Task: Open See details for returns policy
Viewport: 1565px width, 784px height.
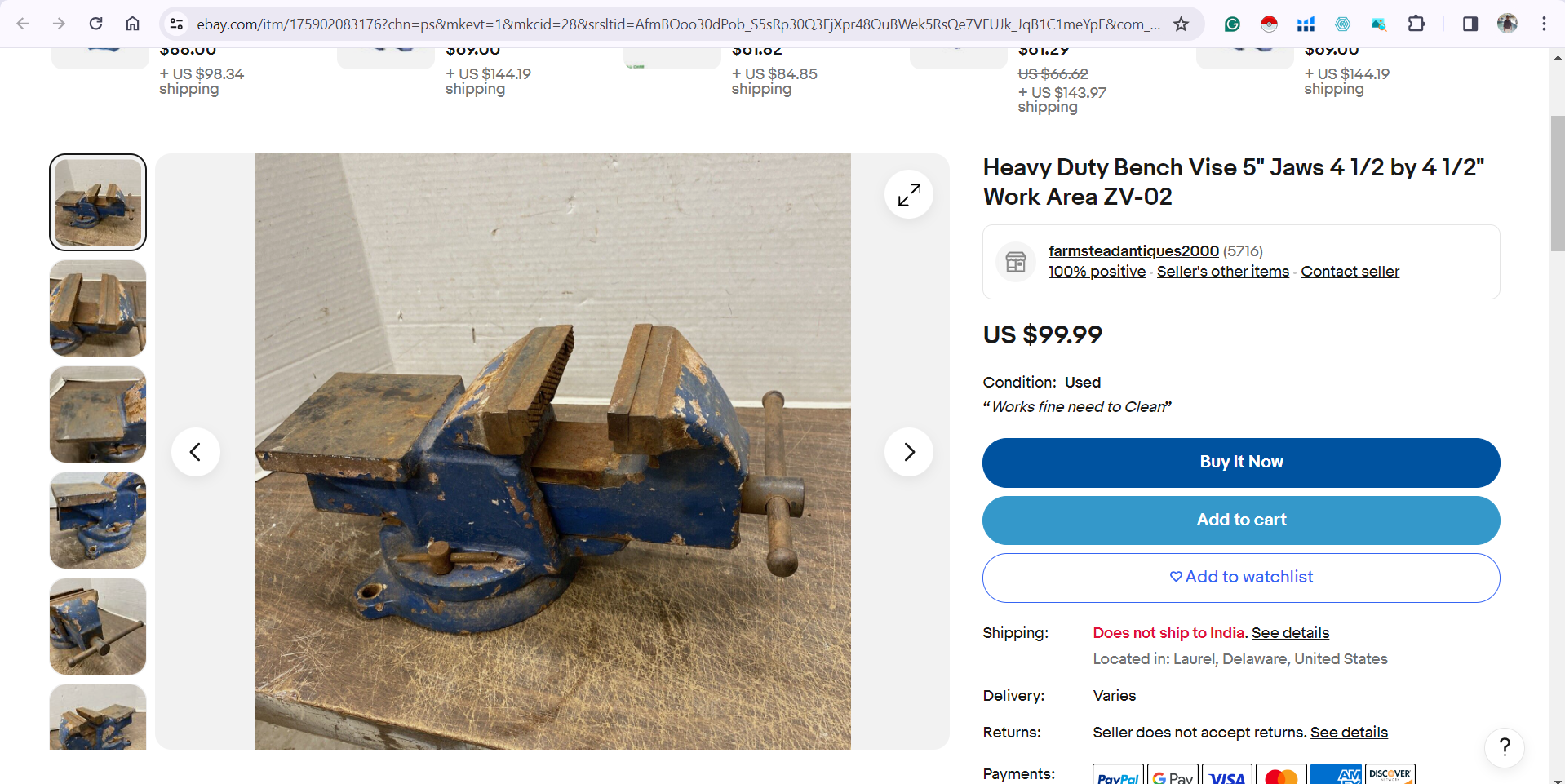Action: 1349,733
